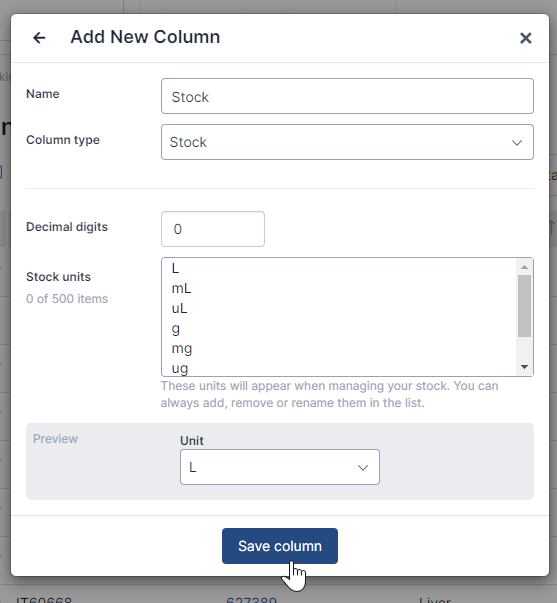Image resolution: width=557 pixels, height=603 pixels.
Task: Click the Stock units scrollbar thumb
Action: coord(524,306)
